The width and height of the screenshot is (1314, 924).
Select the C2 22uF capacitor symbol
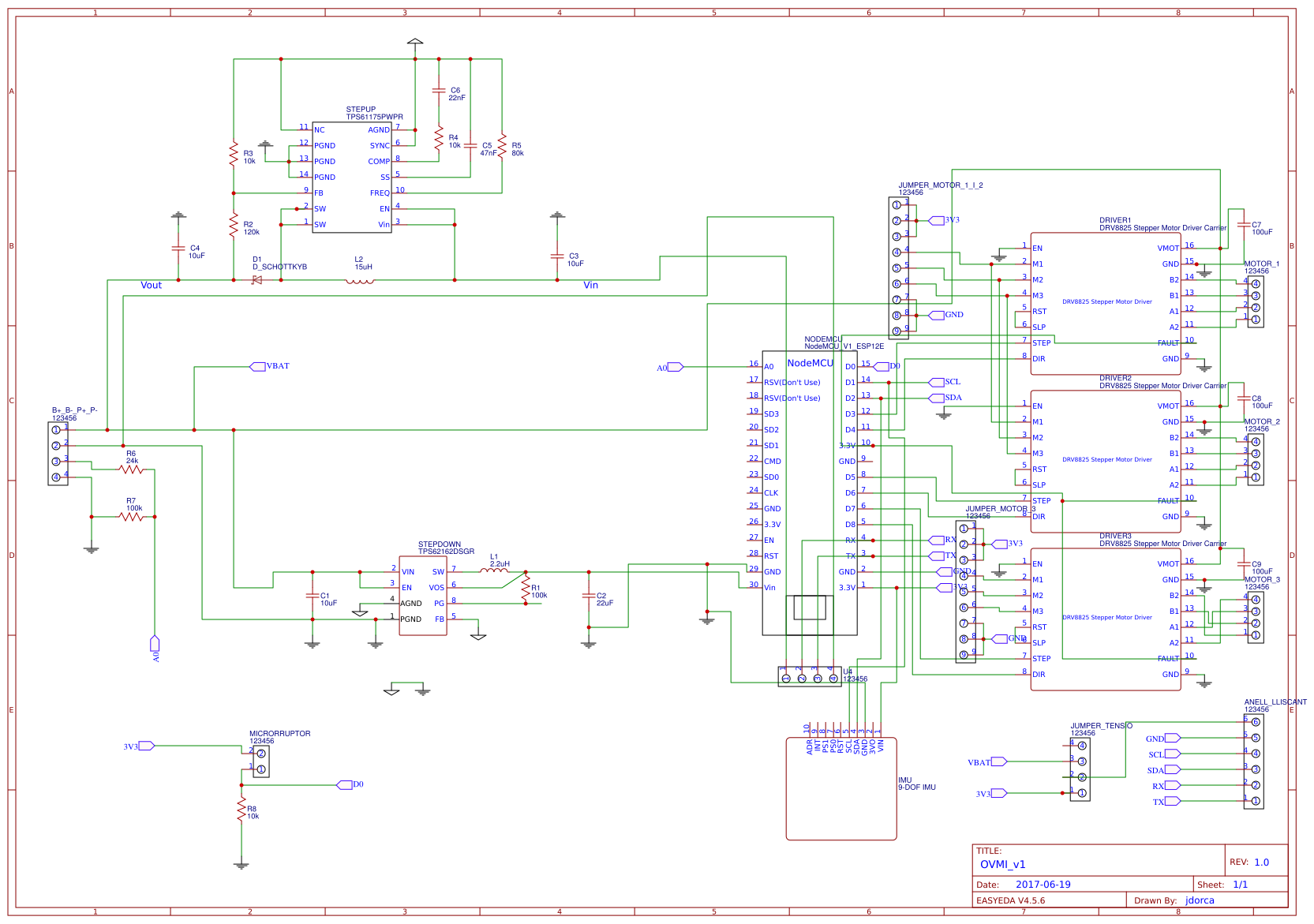pyautogui.click(x=589, y=596)
